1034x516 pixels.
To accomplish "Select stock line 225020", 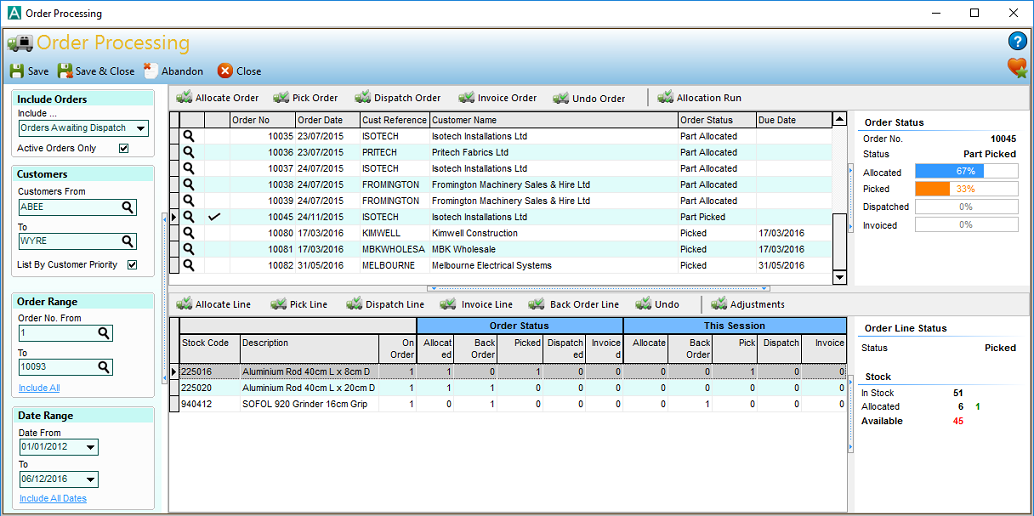I will (x=508, y=387).
